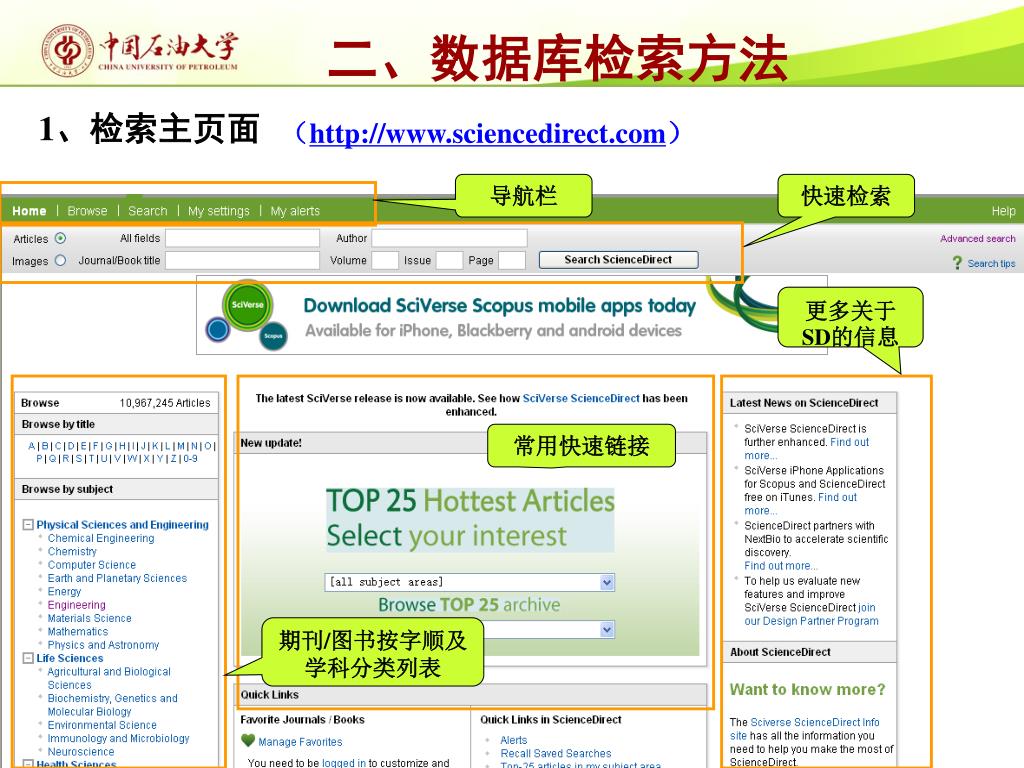Open the Home tab
The image size is (1024, 768).
tap(29, 211)
